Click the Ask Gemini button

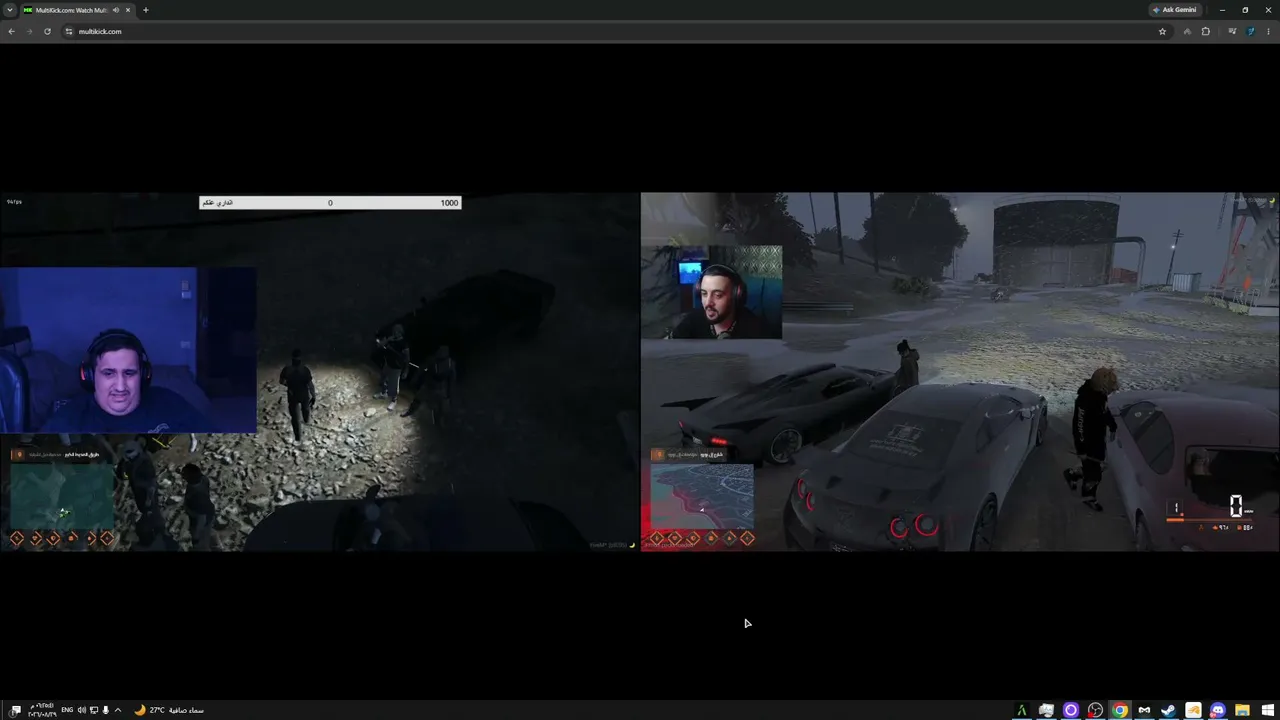point(1175,10)
